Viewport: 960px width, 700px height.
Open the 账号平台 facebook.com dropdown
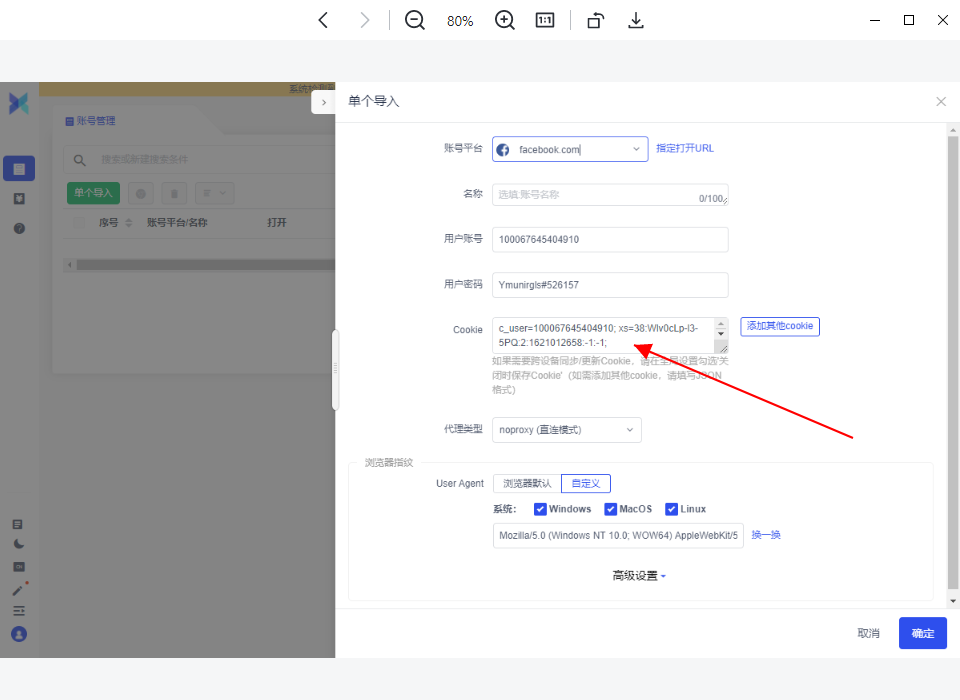(x=569, y=149)
